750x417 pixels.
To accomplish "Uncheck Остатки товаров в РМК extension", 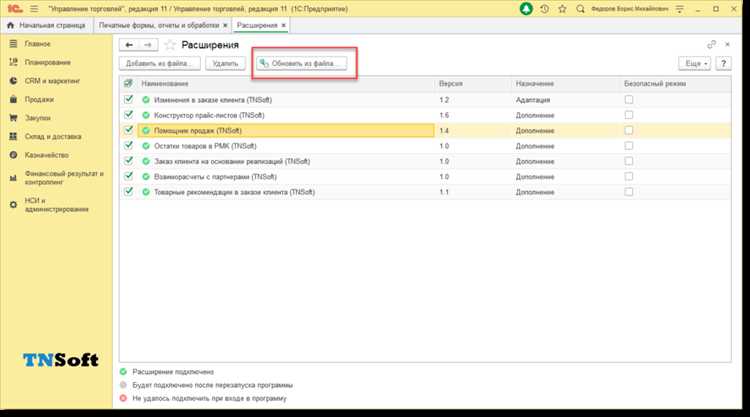I will click(x=128, y=145).
